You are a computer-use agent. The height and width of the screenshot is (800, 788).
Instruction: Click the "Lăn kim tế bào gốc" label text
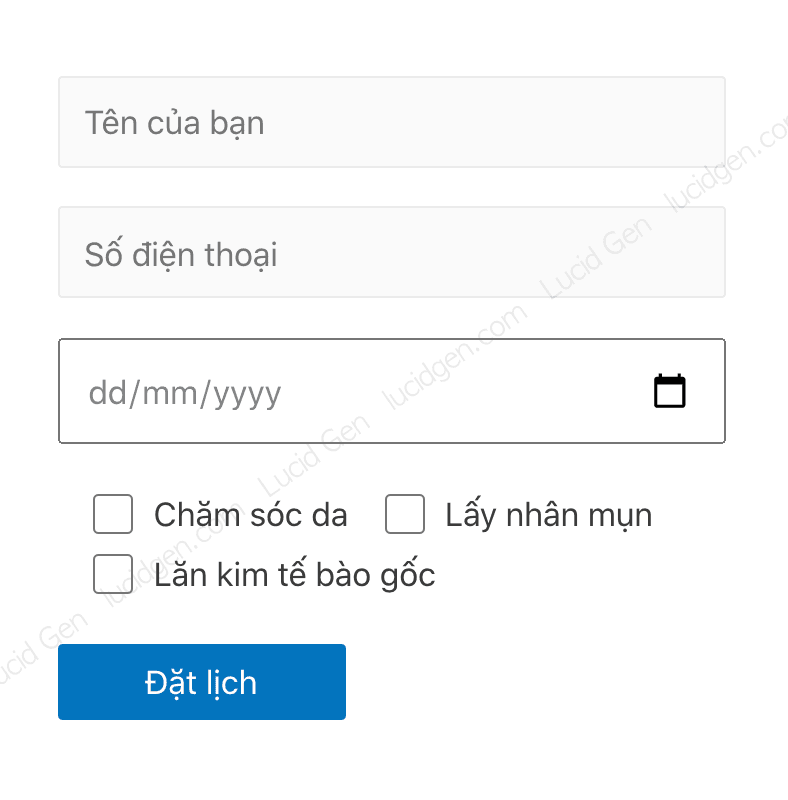tap(294, 575)
